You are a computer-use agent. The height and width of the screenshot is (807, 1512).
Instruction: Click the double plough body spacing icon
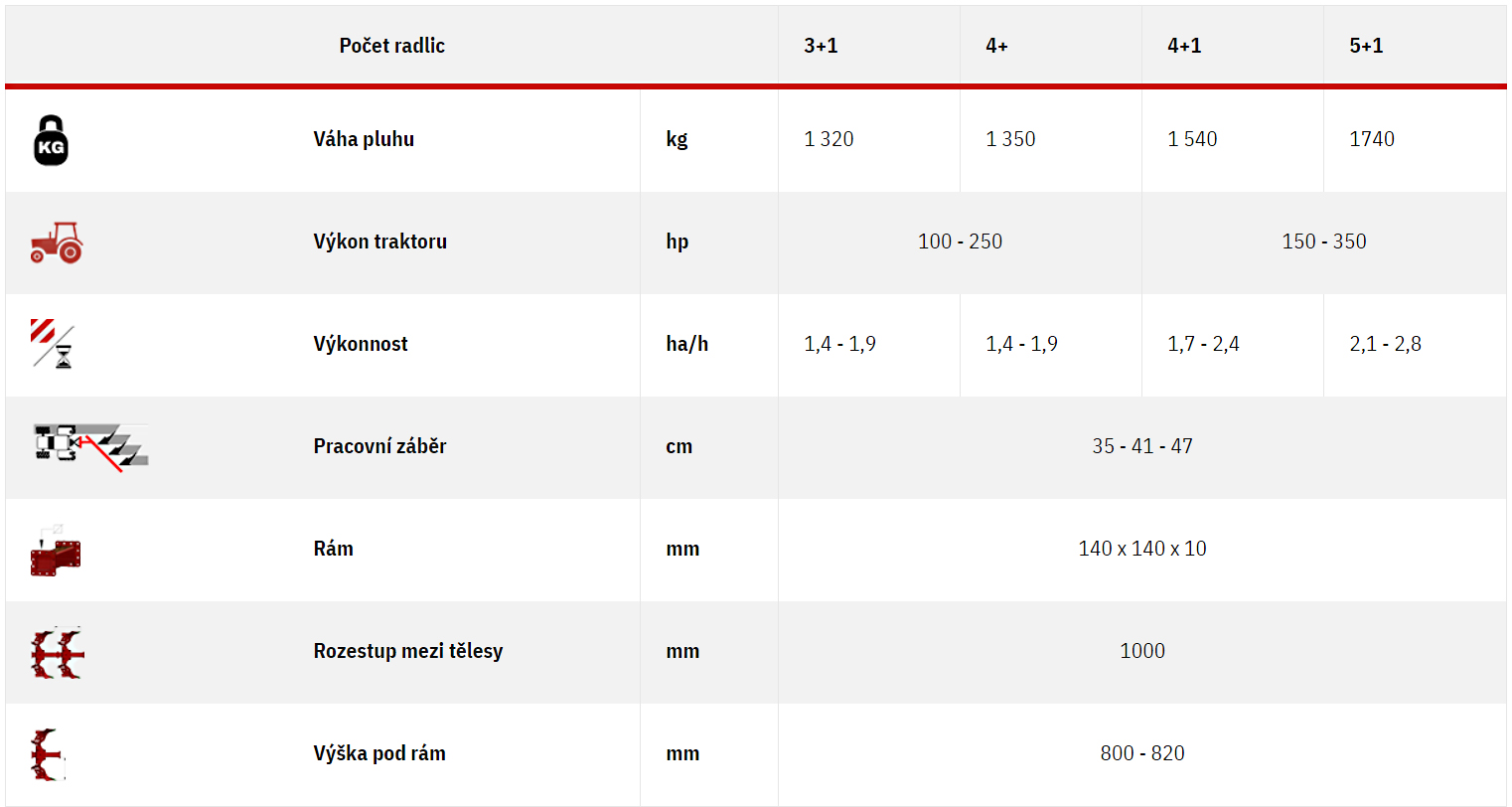click(x=58, y=653)
